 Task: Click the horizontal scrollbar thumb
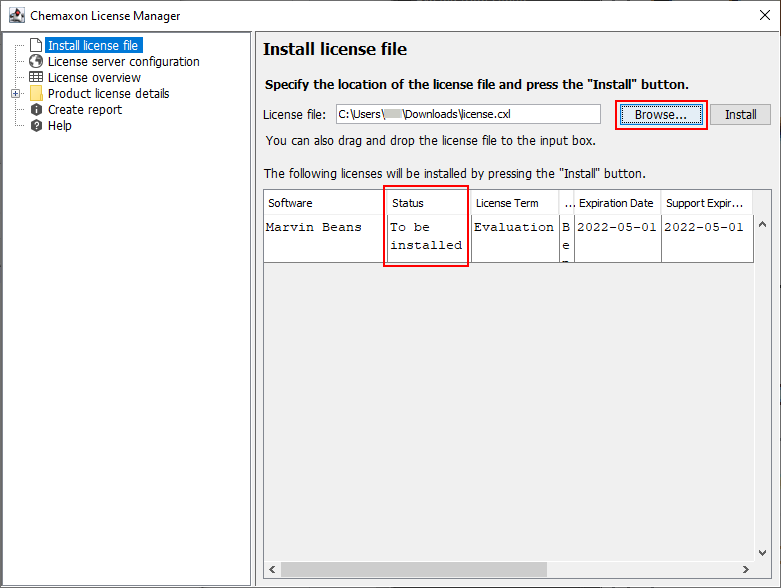[414, 569]
